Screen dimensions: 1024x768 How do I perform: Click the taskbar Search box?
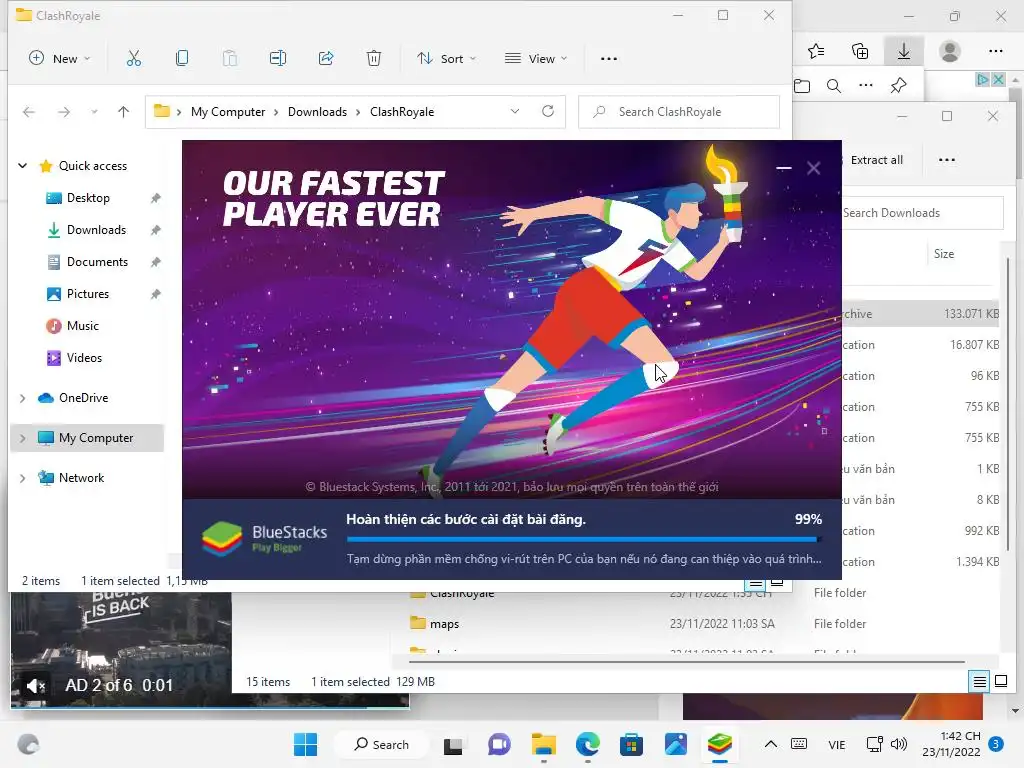pyautogui.click(x=382, y=744)
